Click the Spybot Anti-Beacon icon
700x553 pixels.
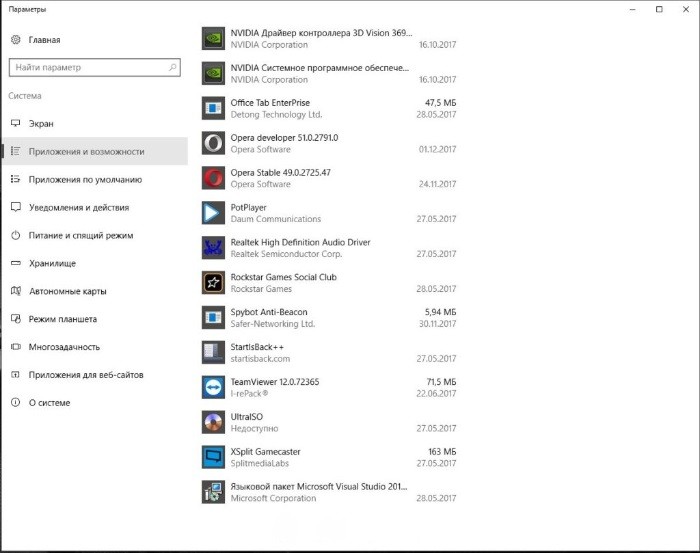[x=213, y=317]
